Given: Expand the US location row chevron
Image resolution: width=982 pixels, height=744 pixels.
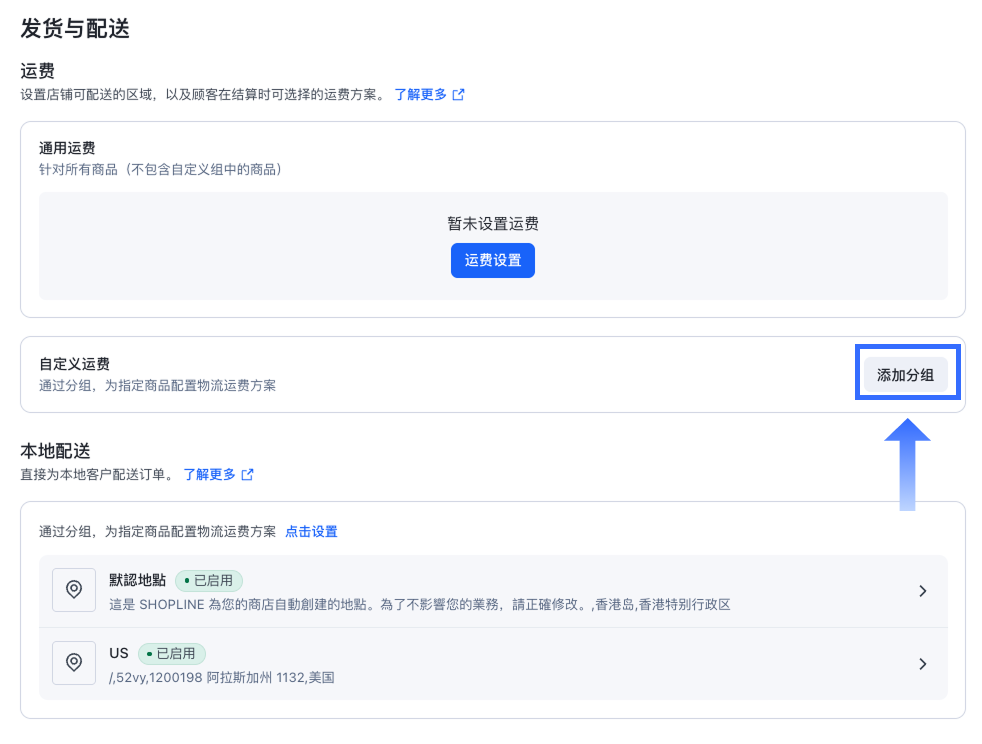Looking at the screenshot, I should click(923, 664).
